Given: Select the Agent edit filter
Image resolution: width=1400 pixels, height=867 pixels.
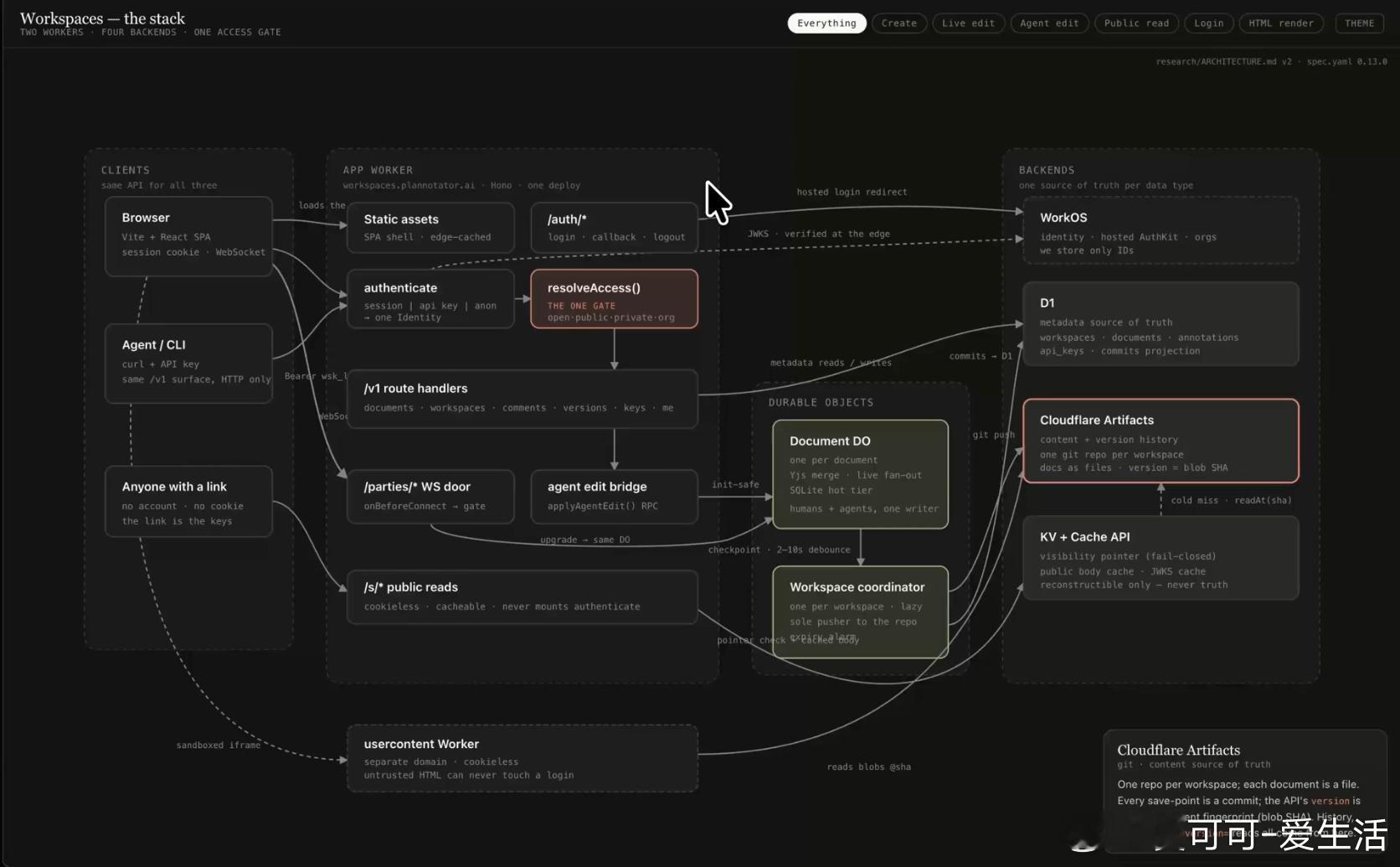Looking at the screenshot, I should click(1049, 23).
